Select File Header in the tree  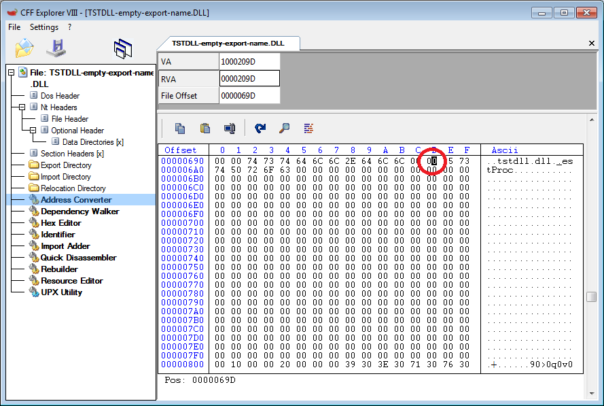(x=70, y=119)
